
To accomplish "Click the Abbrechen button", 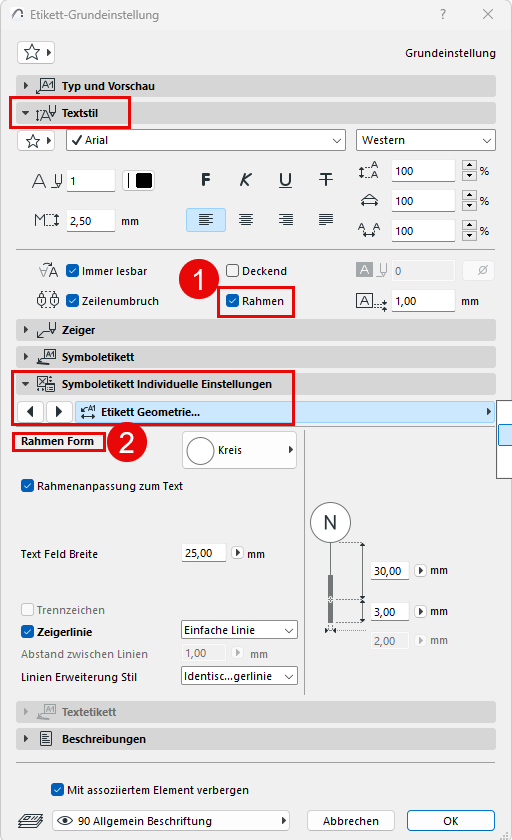I will coord(351,821).
